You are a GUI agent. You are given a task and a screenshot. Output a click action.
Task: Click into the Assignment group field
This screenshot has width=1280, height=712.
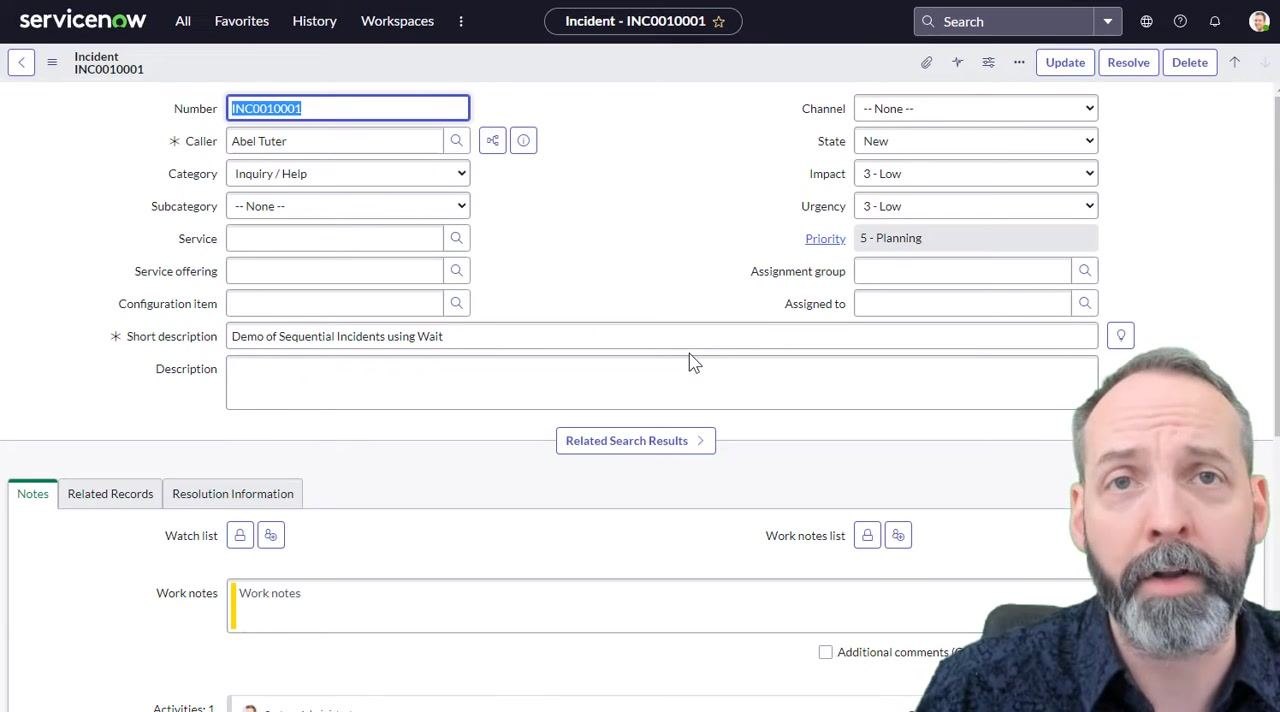963,271
